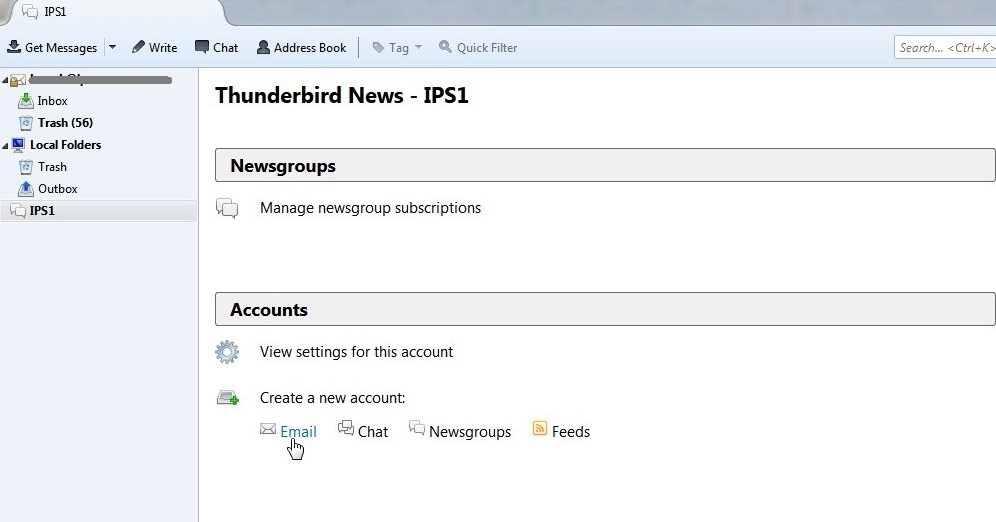996x522 pixels.
Task: Click the Quick Filter magnifier icon
Action: [445, 47]
